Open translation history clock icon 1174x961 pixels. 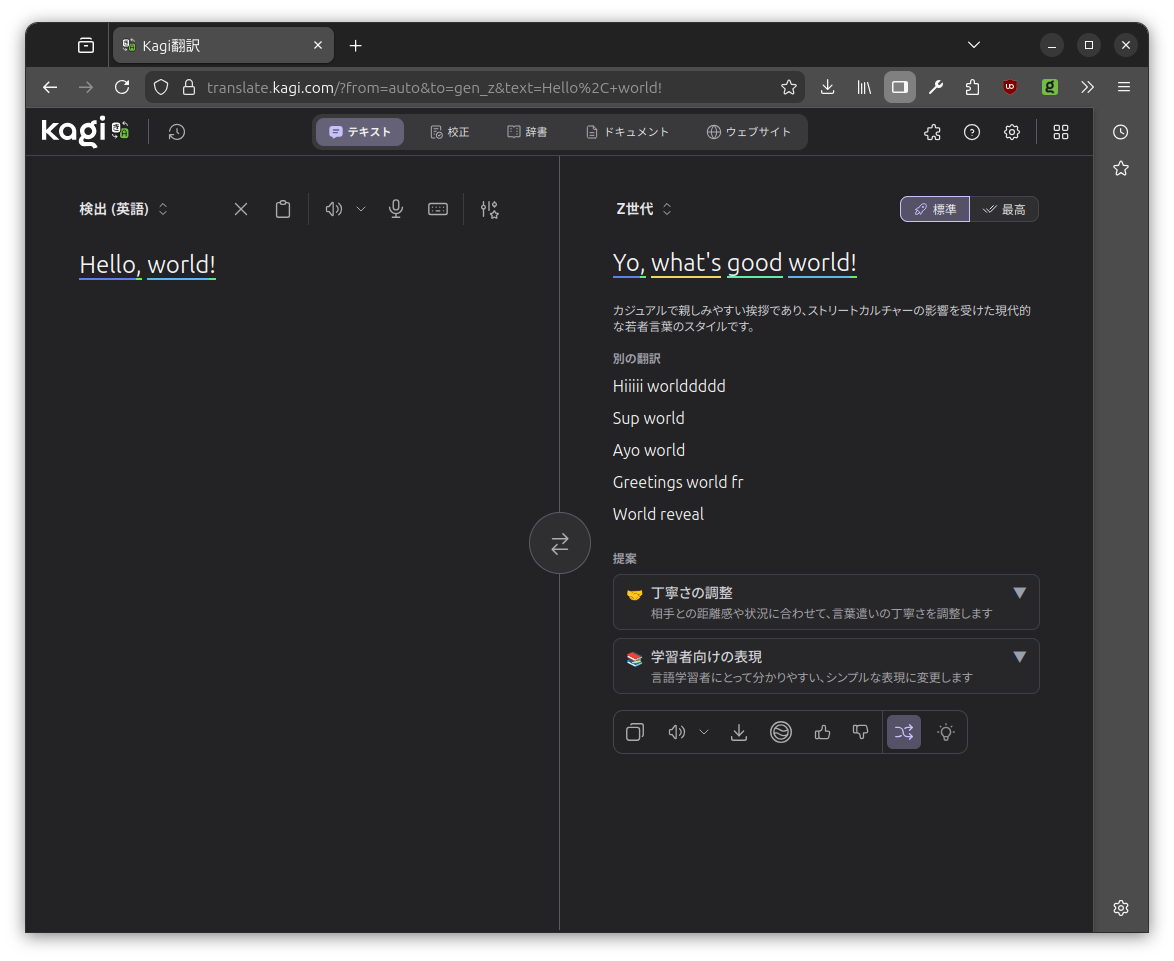point(177,132)
